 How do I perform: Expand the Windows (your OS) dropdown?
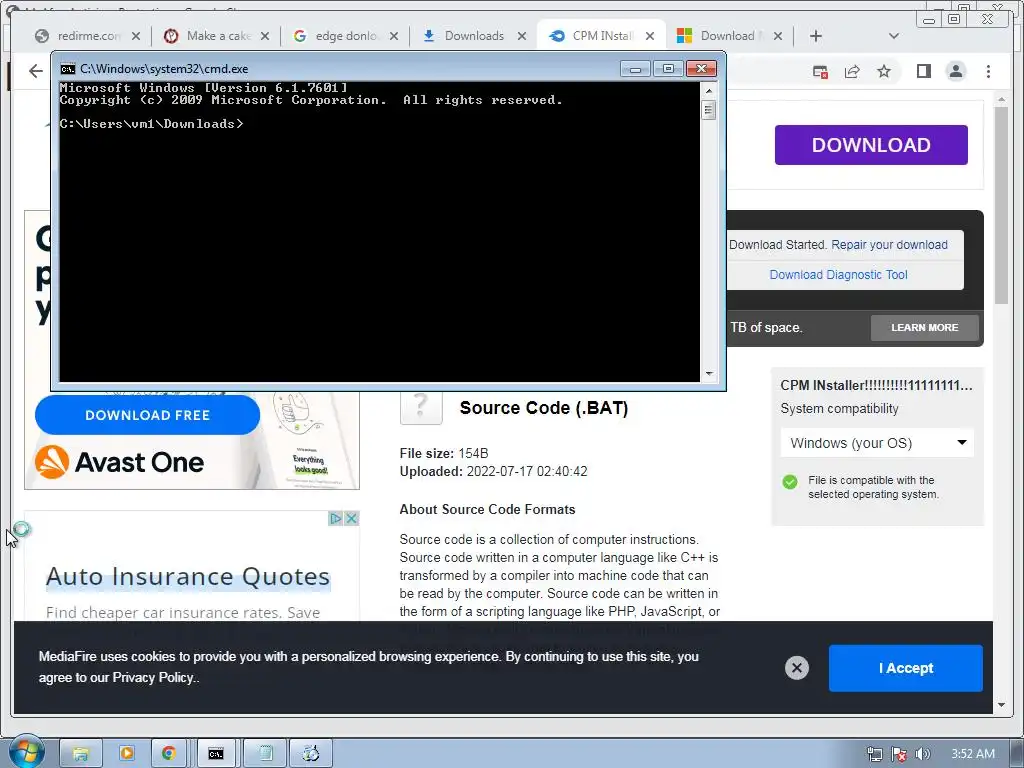coord(876,443)
